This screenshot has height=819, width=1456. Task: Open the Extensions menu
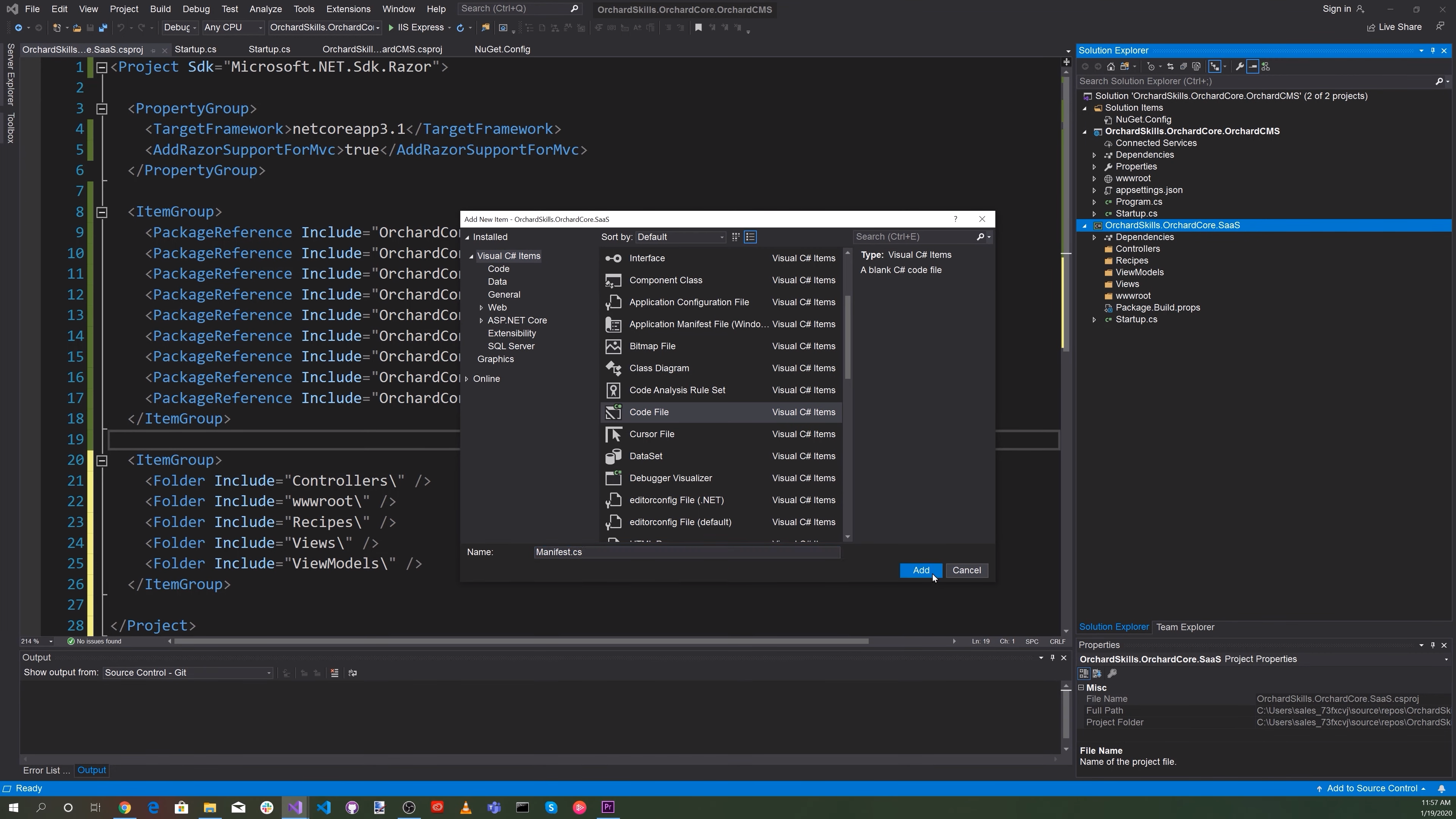(x=348, y=9)
